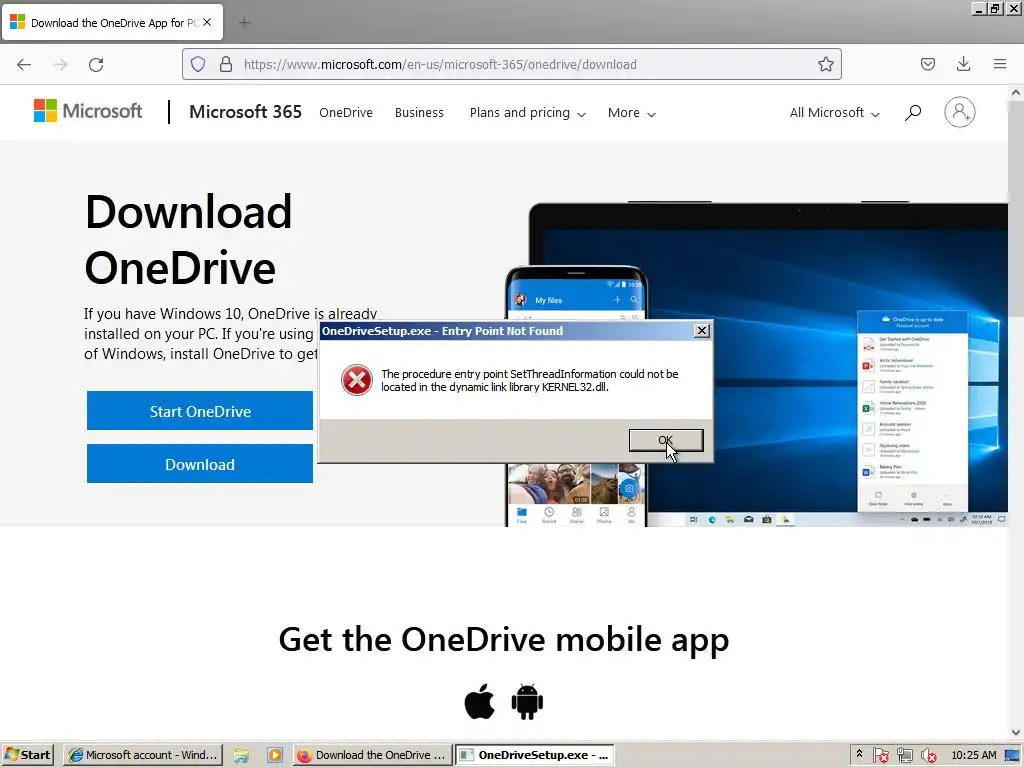The image size is (1024, 768).
Task: Go back to previous page
Action: (24, 64)
